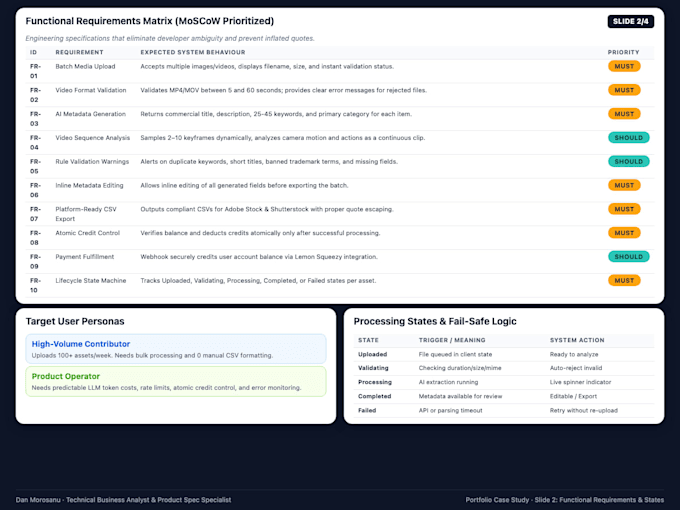Screen dimensions: 680x510
Task: Click the Processing state cell
Action: click(375, 382)
